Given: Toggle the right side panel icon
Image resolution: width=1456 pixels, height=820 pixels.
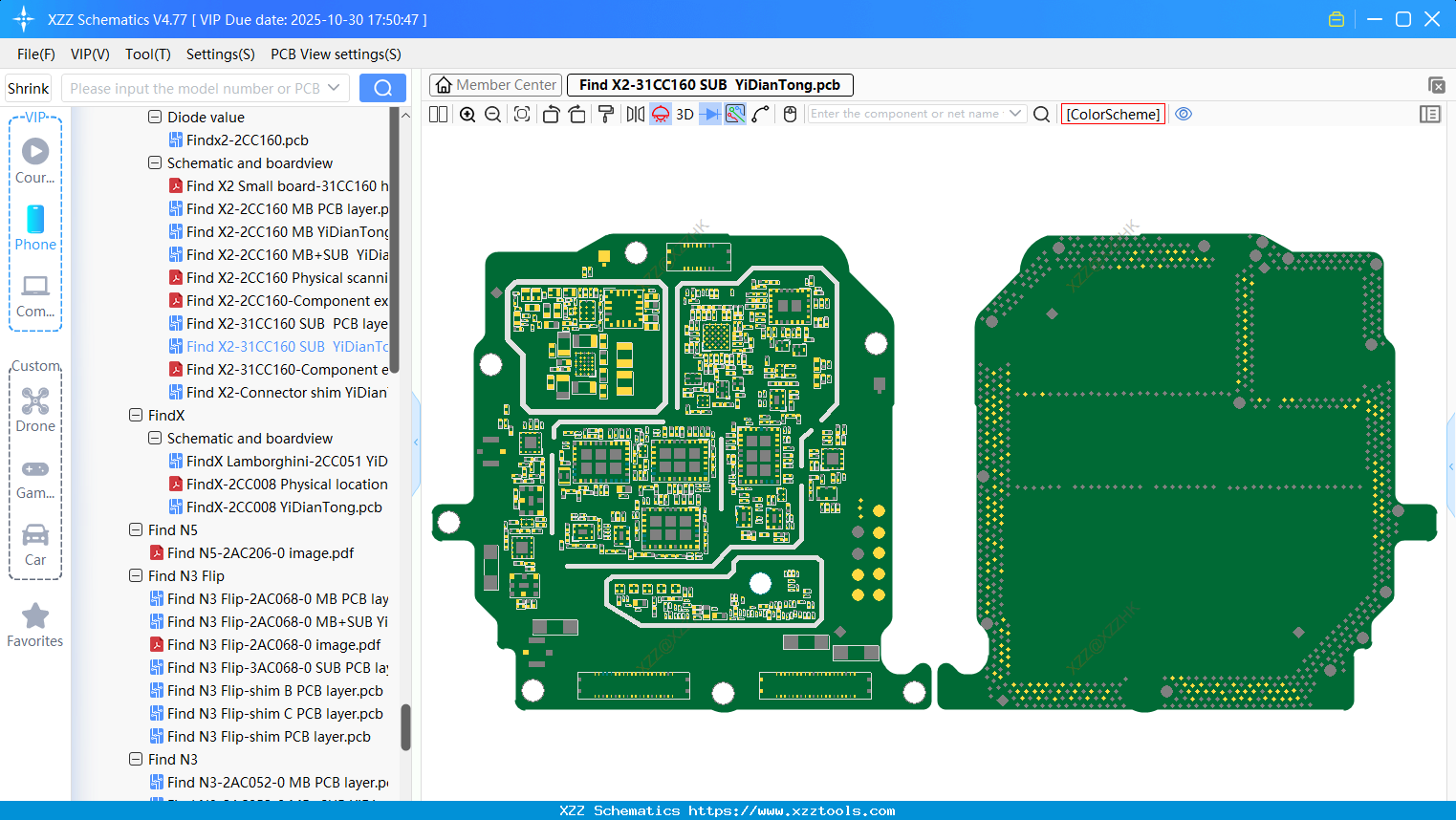Looking at the screenshot, I should pos(1430,115).
